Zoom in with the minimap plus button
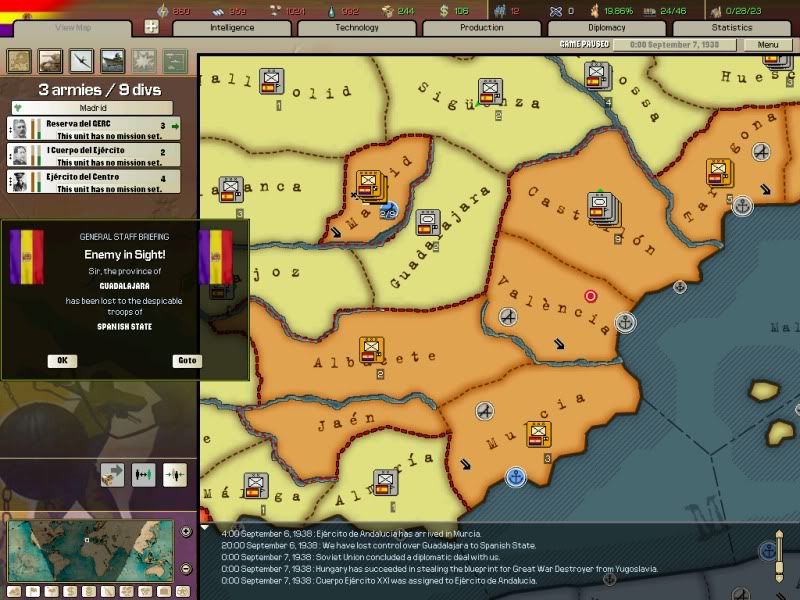Viewport: 800px width, 600px height. click(x=186, y=532)
